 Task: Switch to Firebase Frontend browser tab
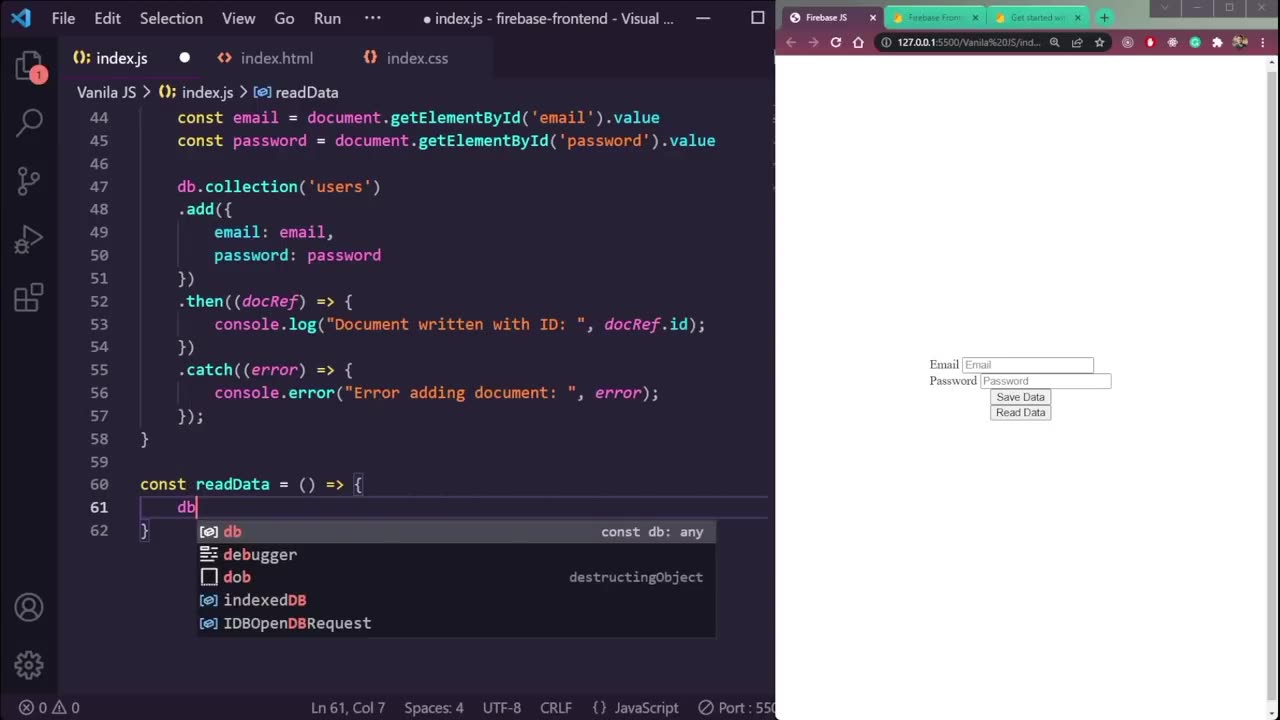(x=934, y=17)
